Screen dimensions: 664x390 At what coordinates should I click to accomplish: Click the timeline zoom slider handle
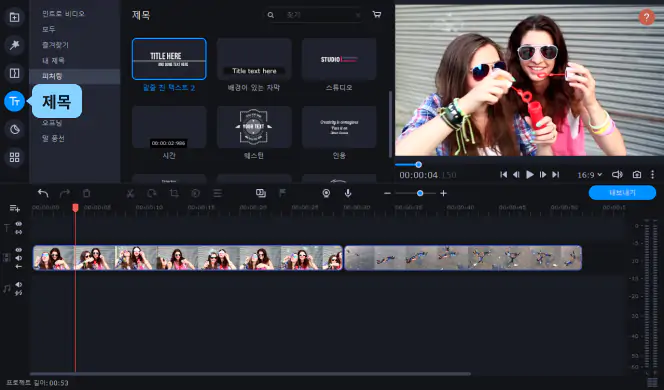(420, 194)
